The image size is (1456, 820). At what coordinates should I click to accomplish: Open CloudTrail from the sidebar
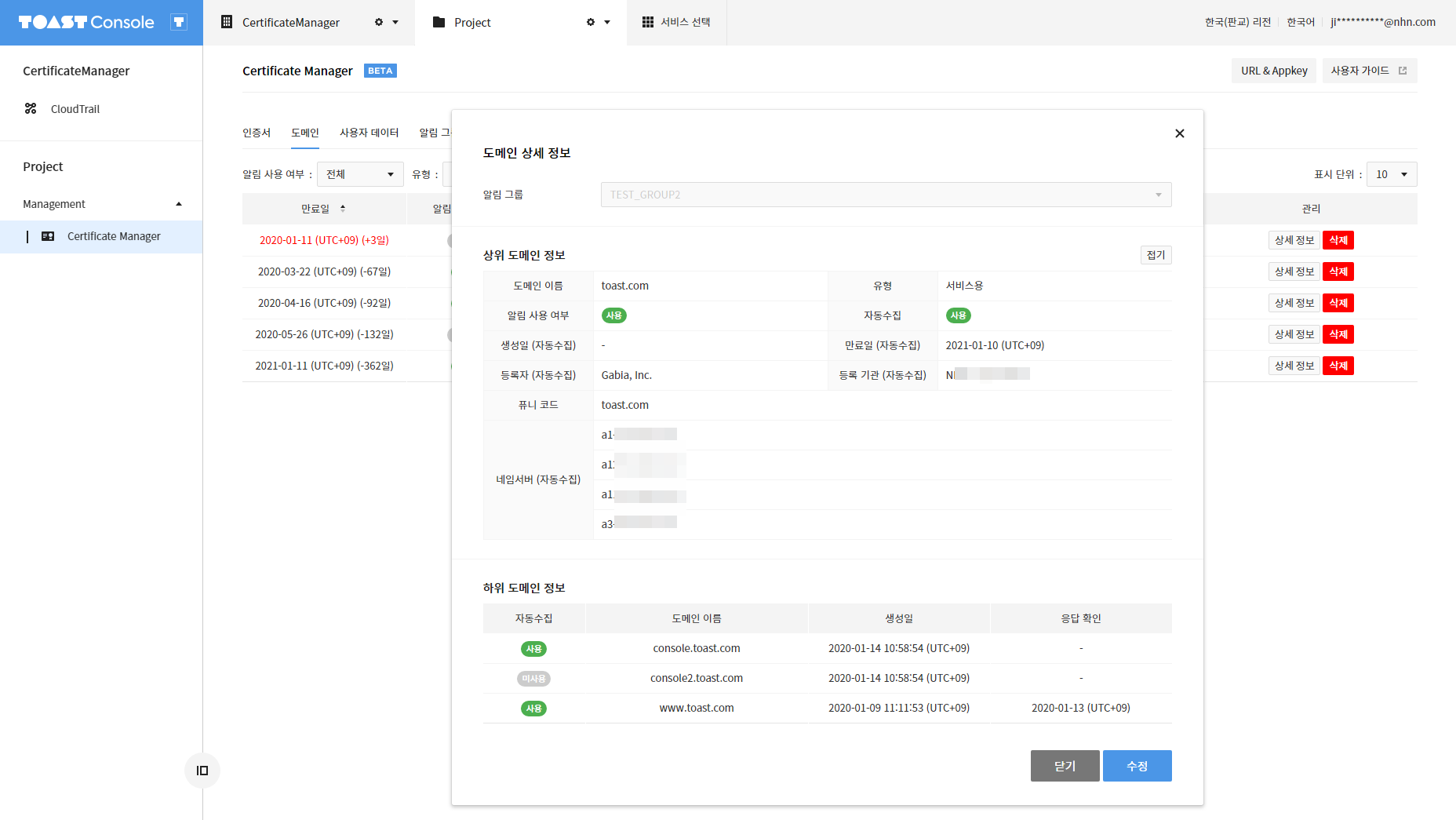click(75, 109)
